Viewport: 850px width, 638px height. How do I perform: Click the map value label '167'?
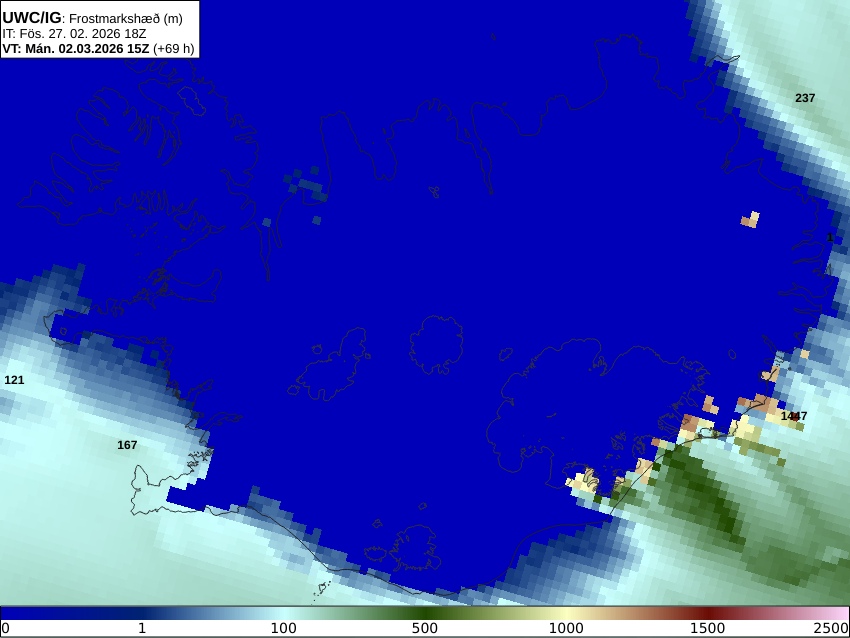(127, 445)
